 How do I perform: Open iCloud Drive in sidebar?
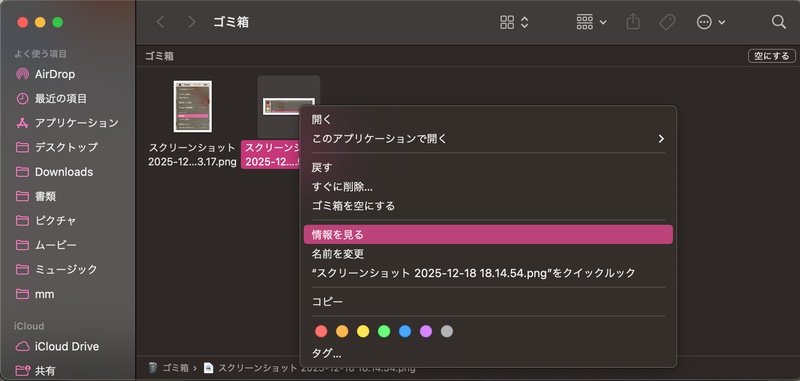coord(67,346)
